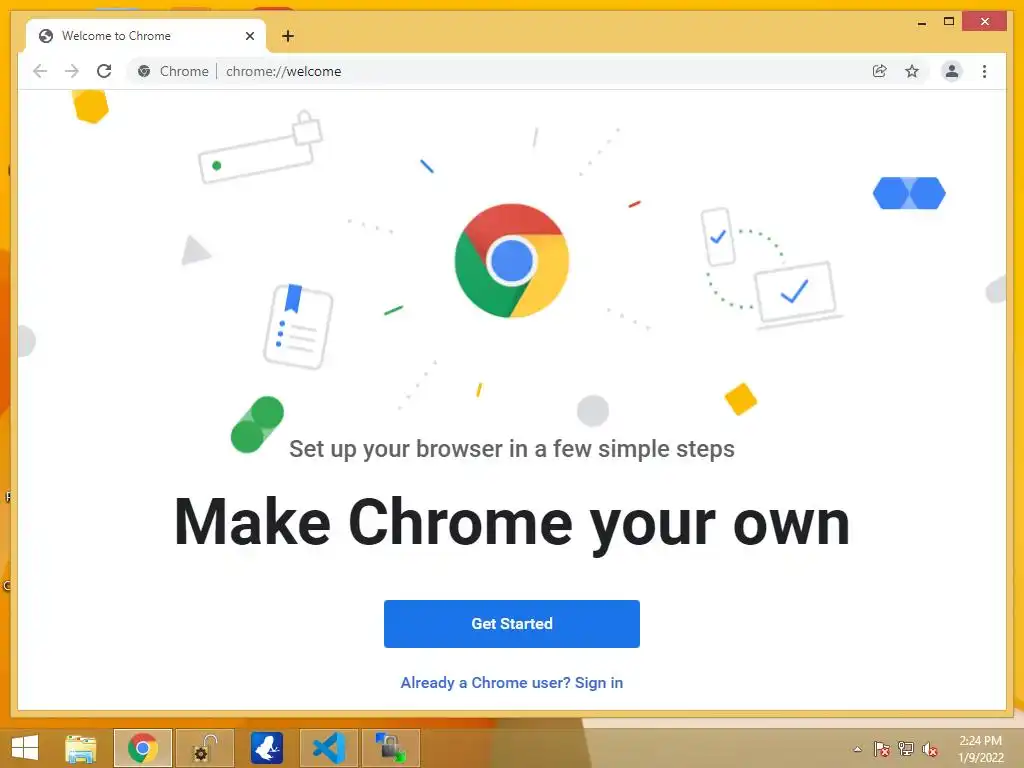The width and height of the screenshot is (1024, 768).
Task: Click the Get Started button
Action: click(511, 624)
